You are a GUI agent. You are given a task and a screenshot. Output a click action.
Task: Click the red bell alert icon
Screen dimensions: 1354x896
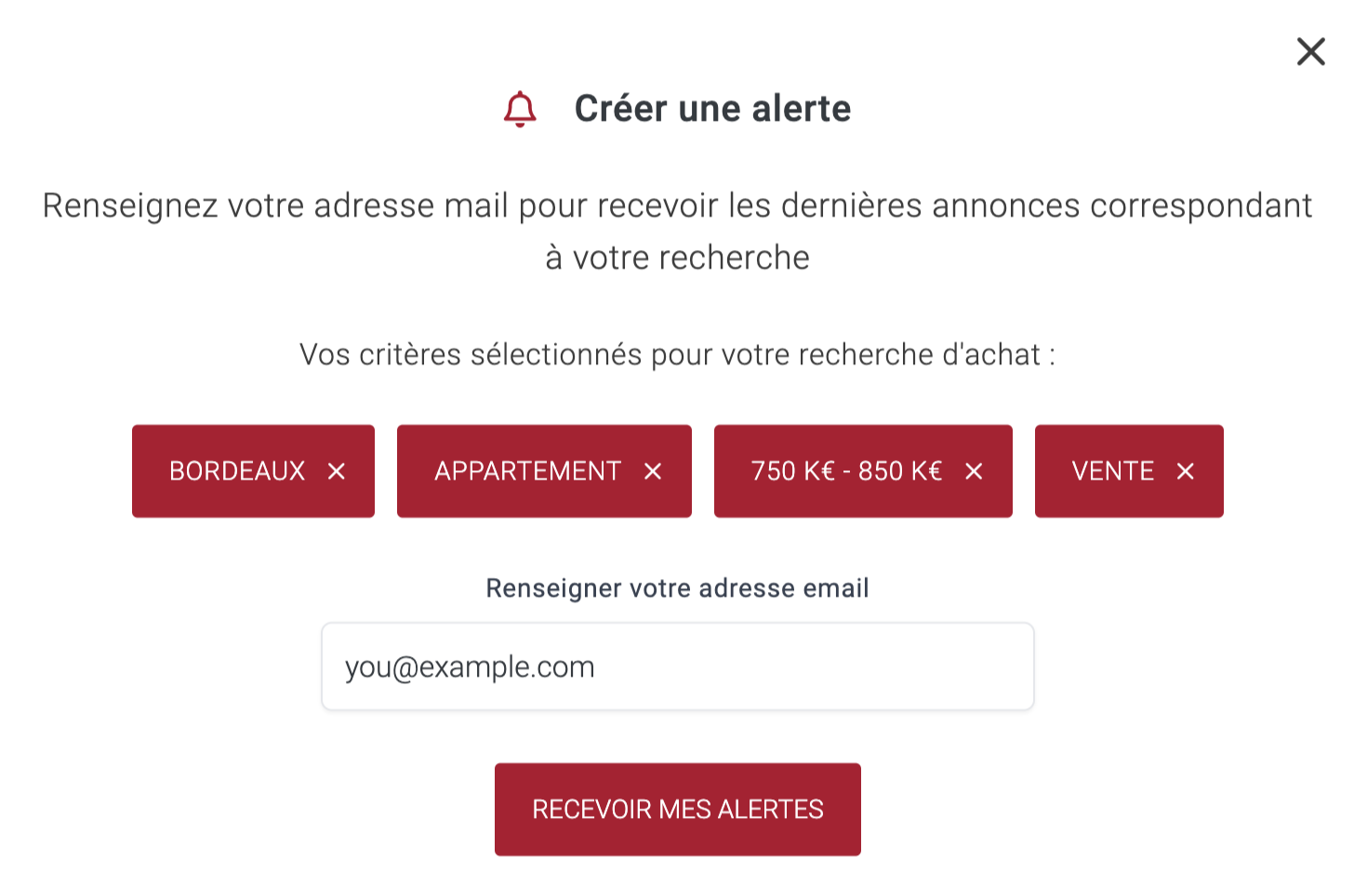520,109
